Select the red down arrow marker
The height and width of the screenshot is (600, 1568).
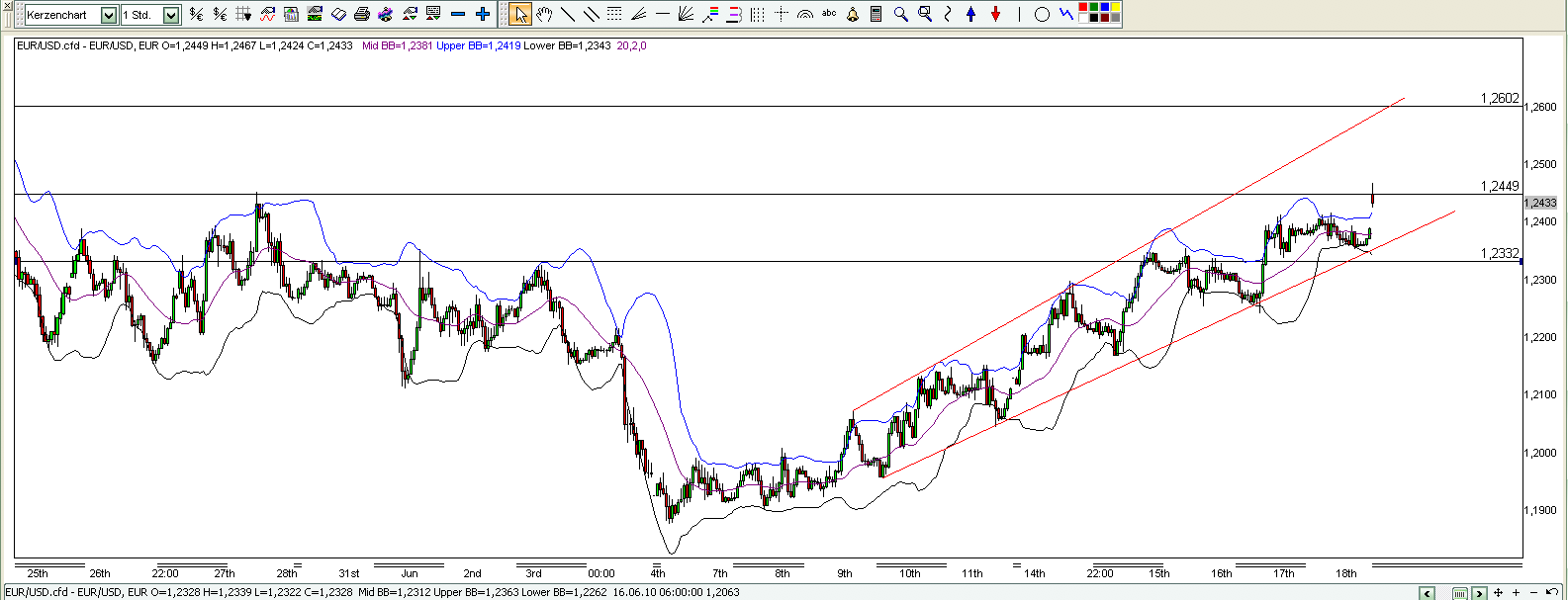point(995,14)
